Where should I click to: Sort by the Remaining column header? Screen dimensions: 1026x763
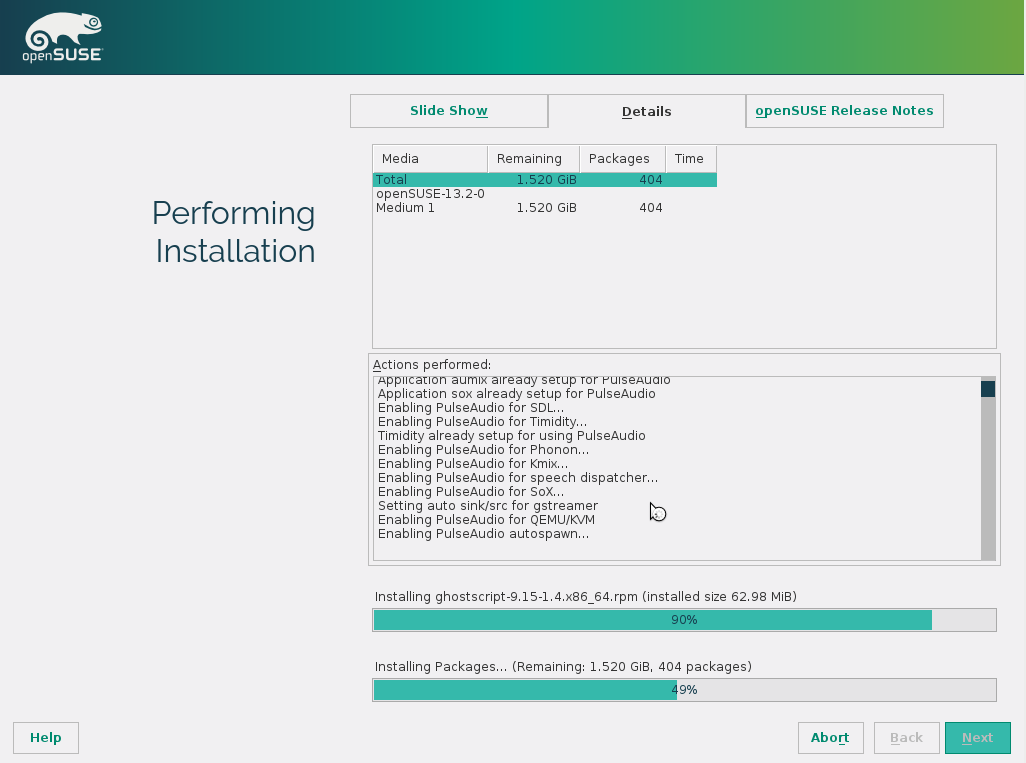[x=533, y=158]
